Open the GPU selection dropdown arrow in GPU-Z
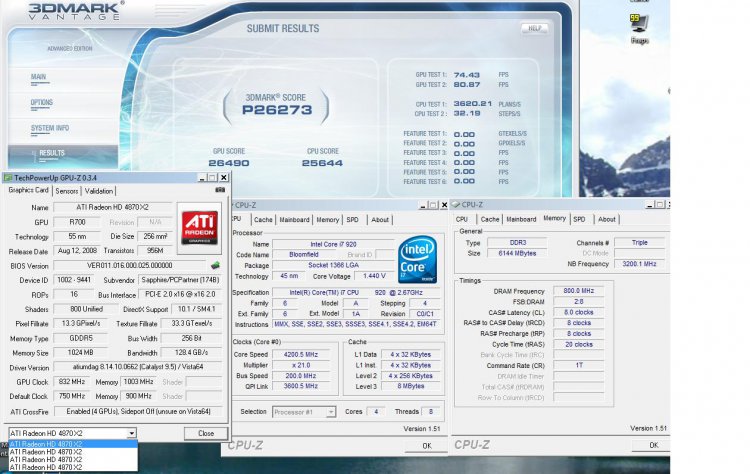Screen dimensions: 750x474 (131, 433)
